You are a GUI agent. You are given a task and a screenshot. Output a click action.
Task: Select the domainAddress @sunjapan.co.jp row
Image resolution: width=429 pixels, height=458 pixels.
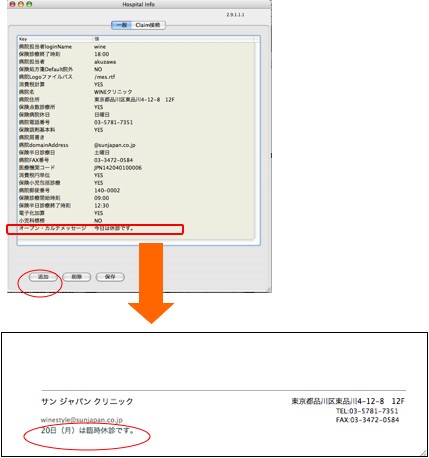[x=136, y=145]
